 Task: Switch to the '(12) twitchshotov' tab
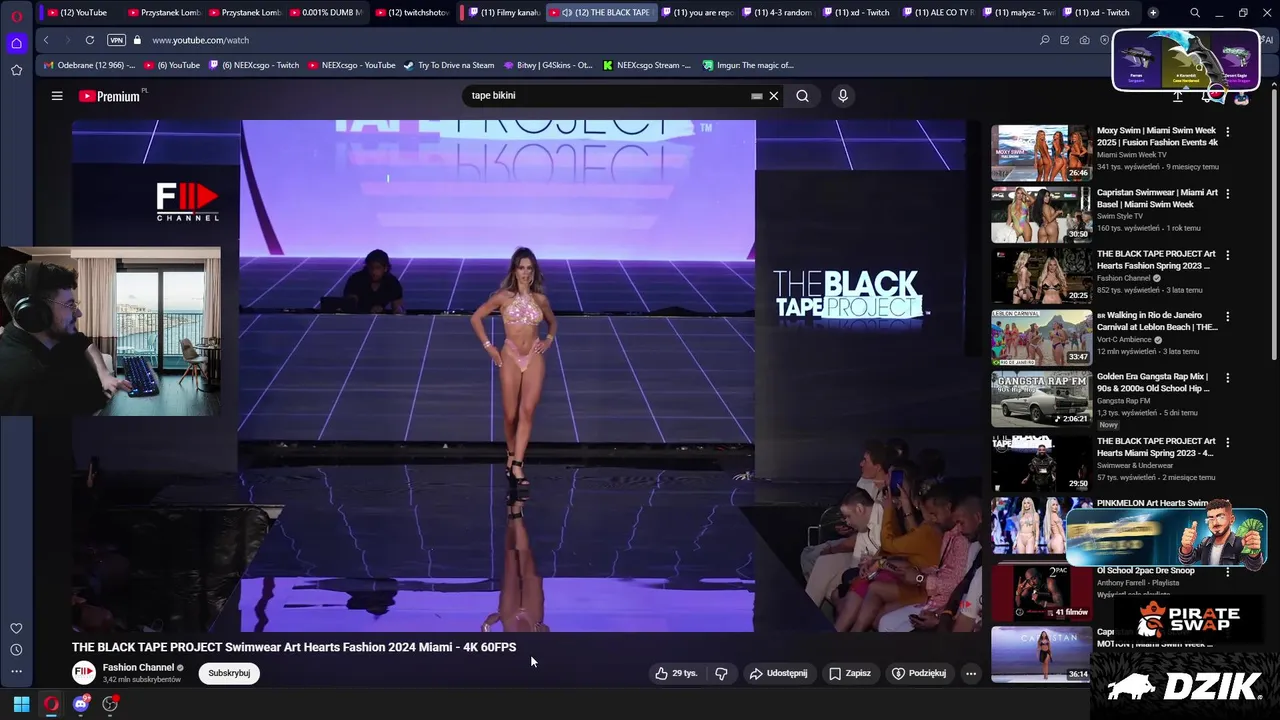[x=411, y=13]
